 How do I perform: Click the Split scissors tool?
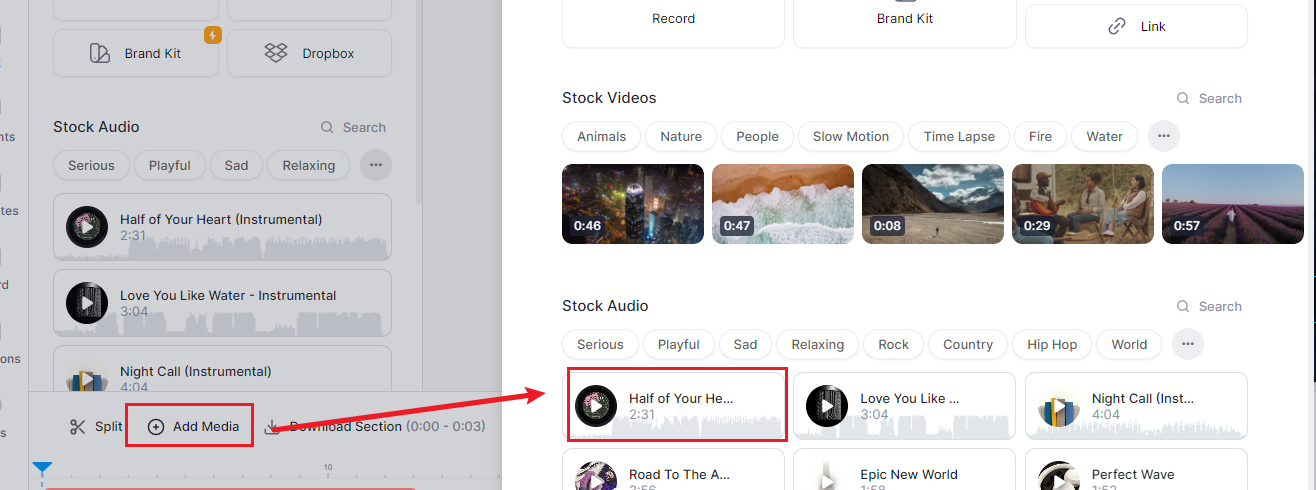point(96,426)
